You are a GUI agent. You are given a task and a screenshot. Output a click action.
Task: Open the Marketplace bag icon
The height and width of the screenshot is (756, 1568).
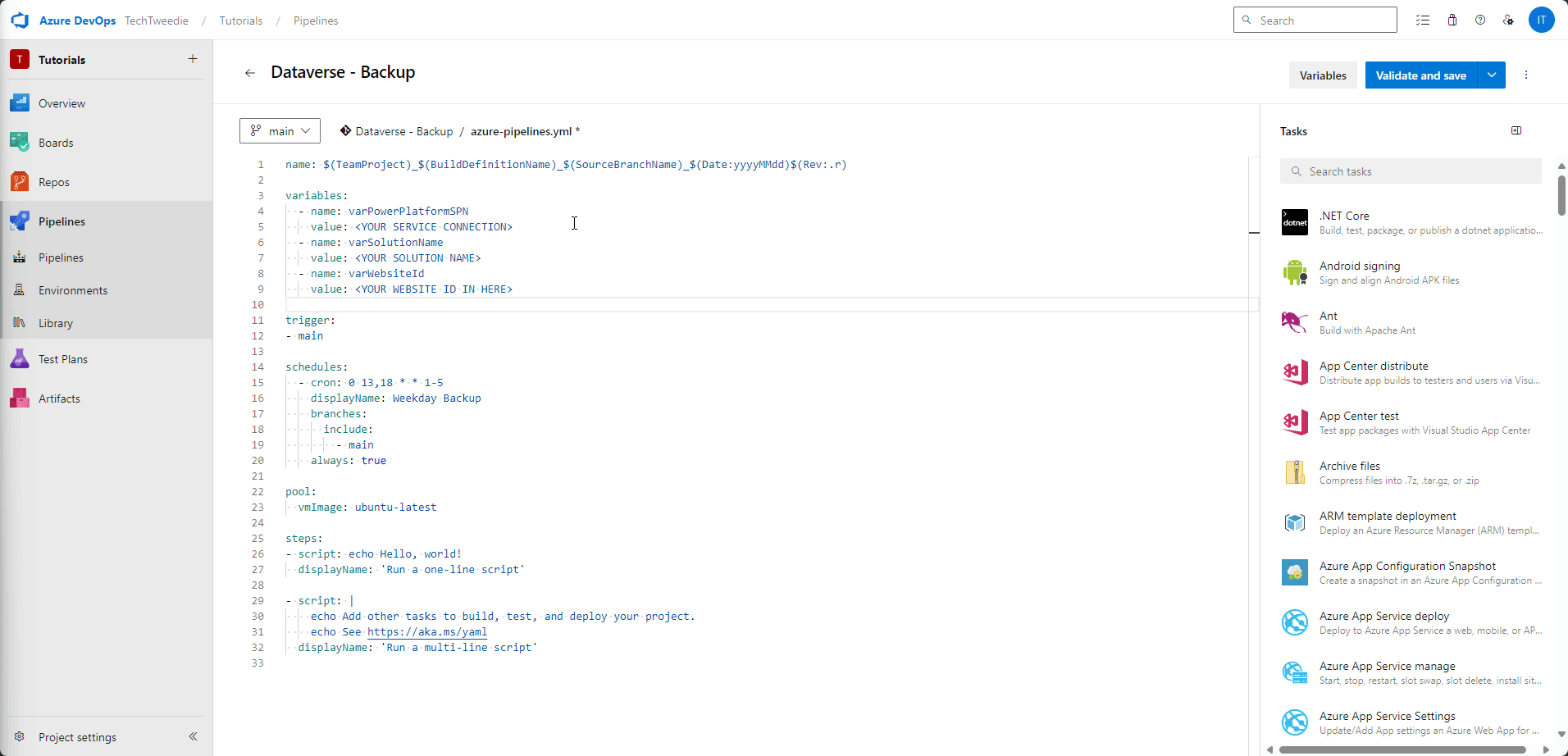pyautogui.click(x=1452, y=20)
